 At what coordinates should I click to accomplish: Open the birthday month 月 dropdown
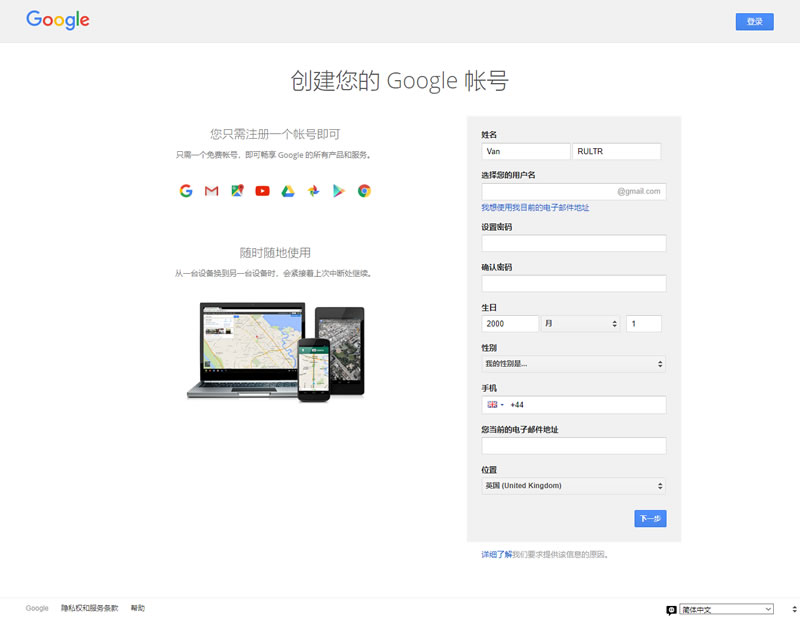(x=581, y=324)
